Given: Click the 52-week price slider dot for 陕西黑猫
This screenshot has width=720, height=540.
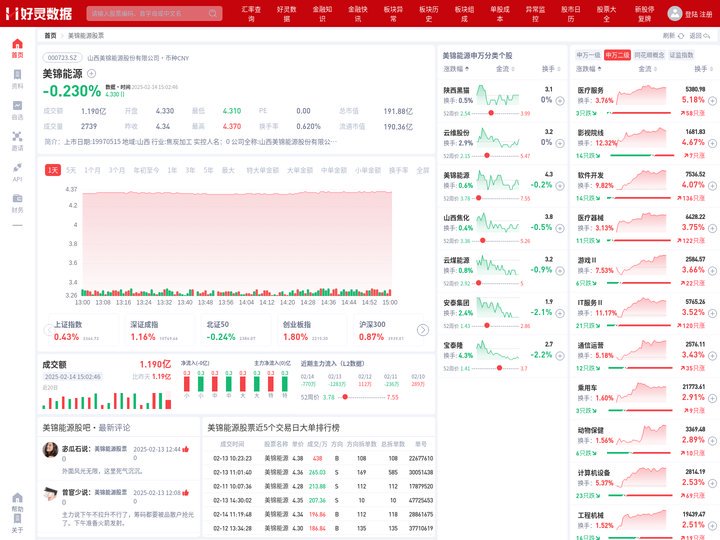Looking at the screenshot, I should 491,113.
